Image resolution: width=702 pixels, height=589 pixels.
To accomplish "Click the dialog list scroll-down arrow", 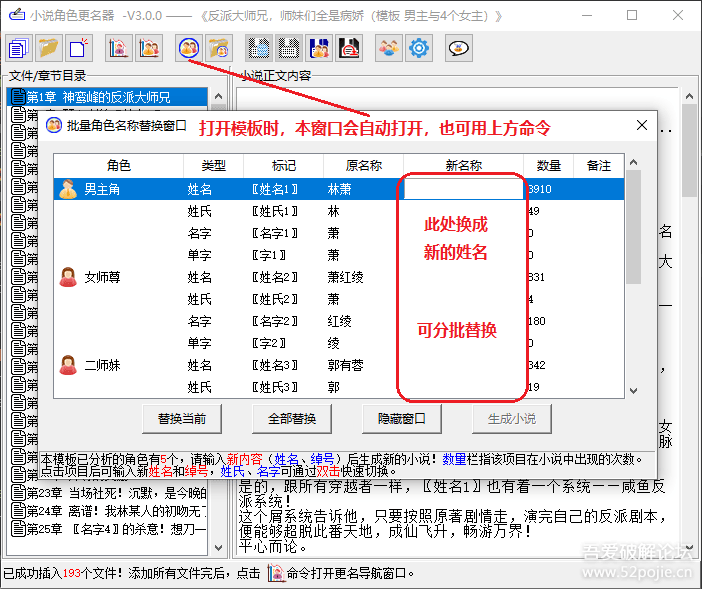I will (634, 390).
